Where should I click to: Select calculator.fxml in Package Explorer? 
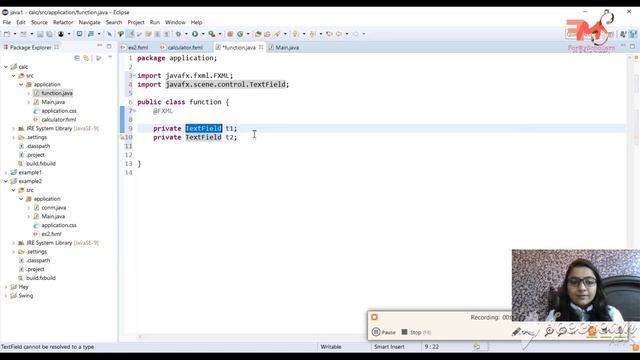click(x=59, y=120)
